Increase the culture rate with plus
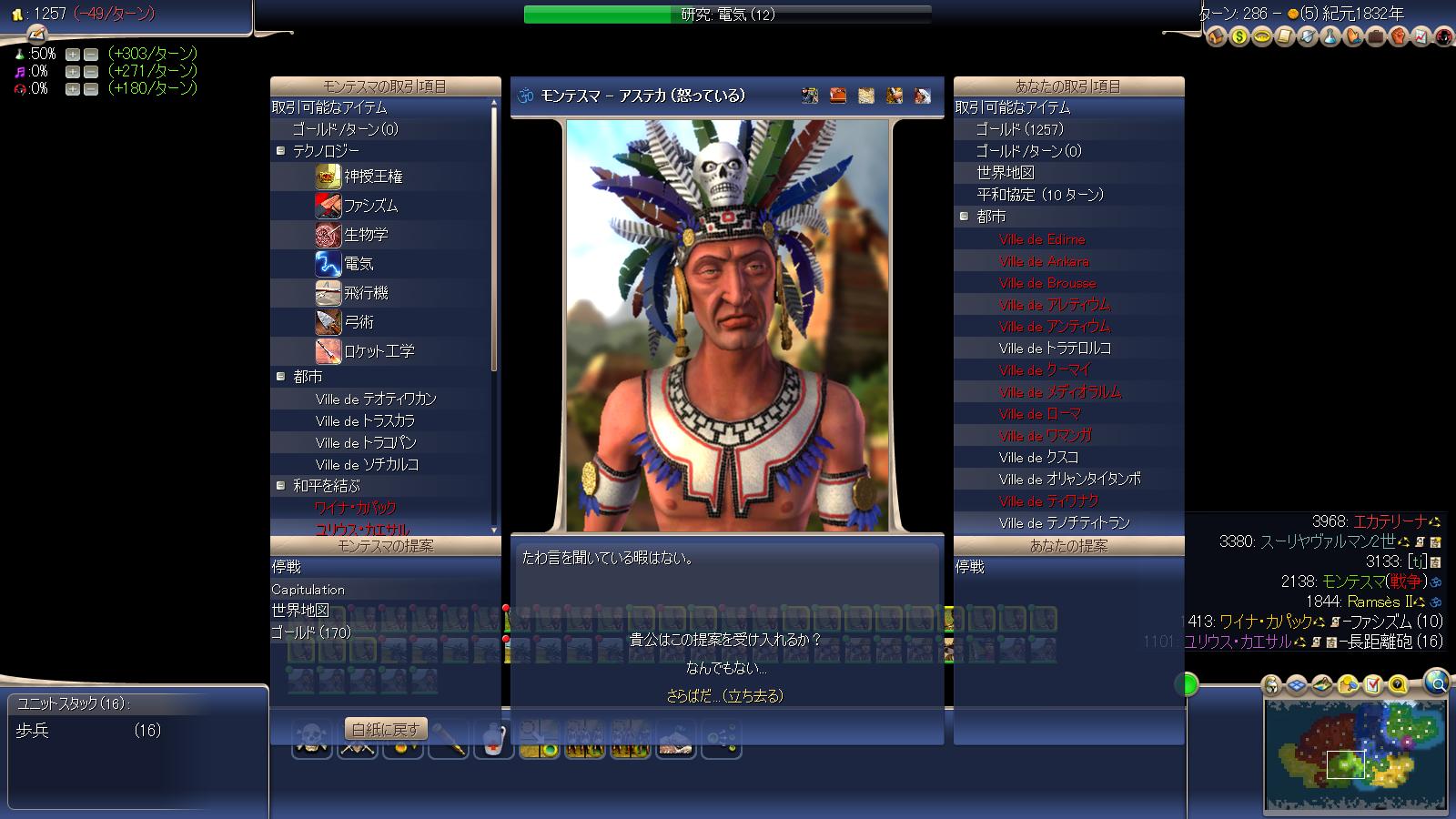 73,72
